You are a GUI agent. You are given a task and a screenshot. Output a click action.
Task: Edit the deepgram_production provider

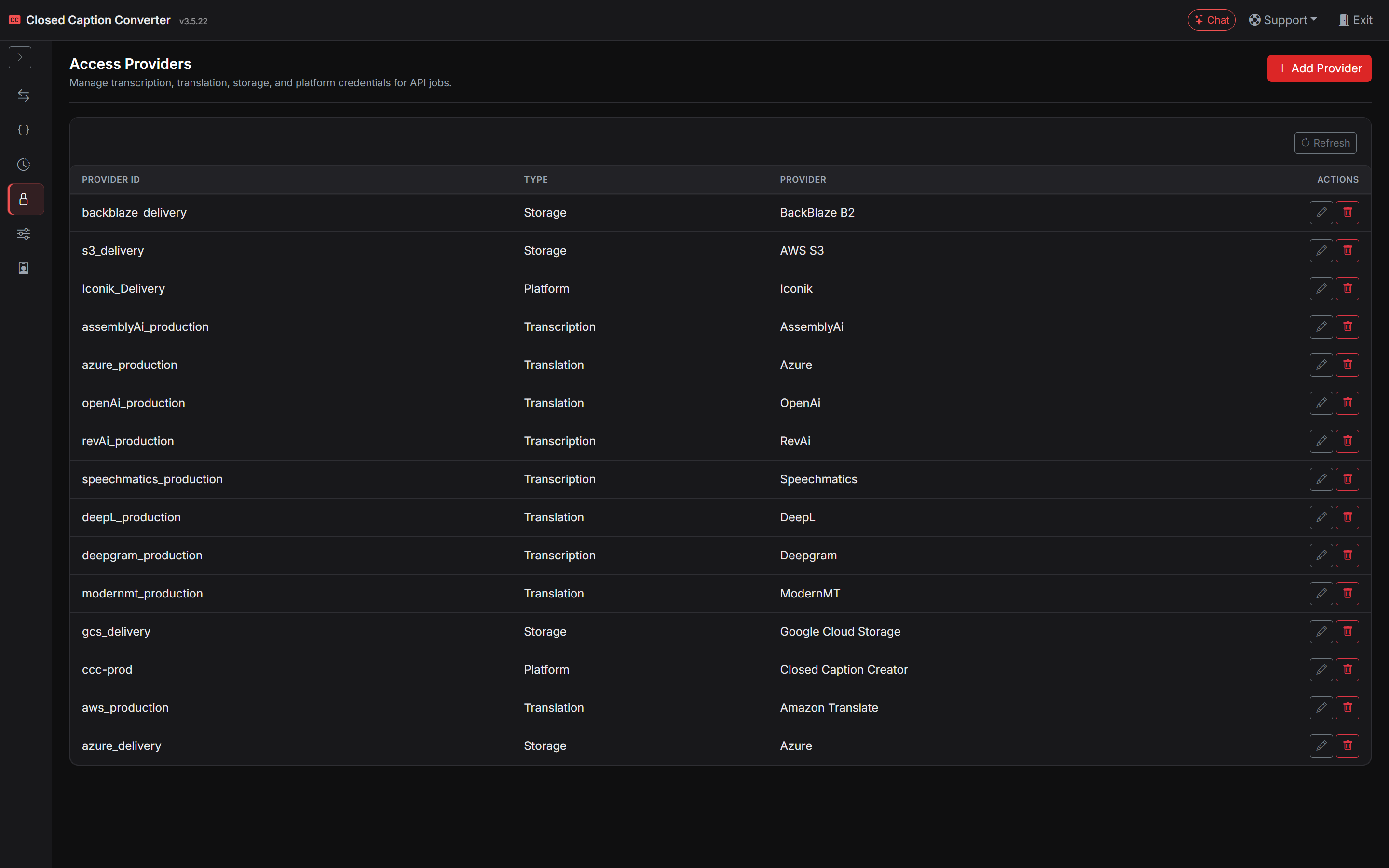(x=1321, y=555)
